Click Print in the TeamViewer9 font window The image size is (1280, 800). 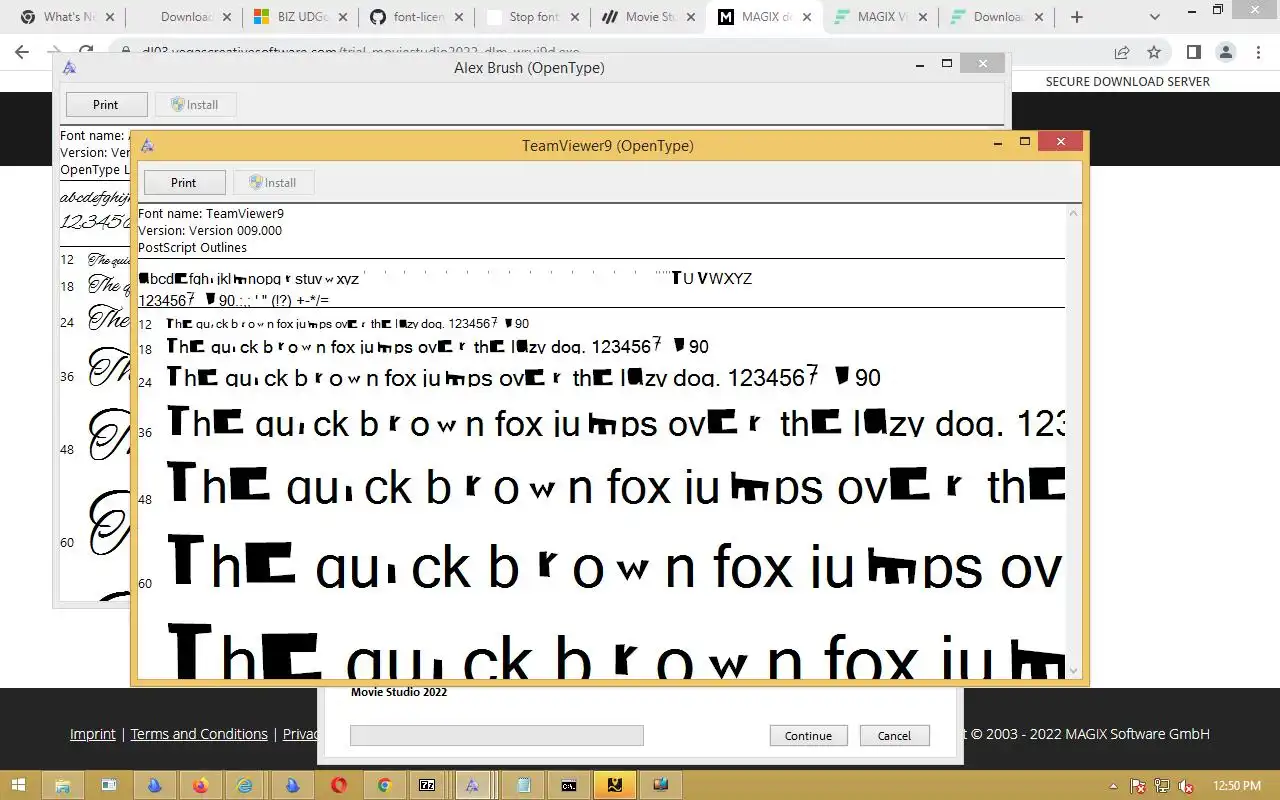click(x=184, y=183)
